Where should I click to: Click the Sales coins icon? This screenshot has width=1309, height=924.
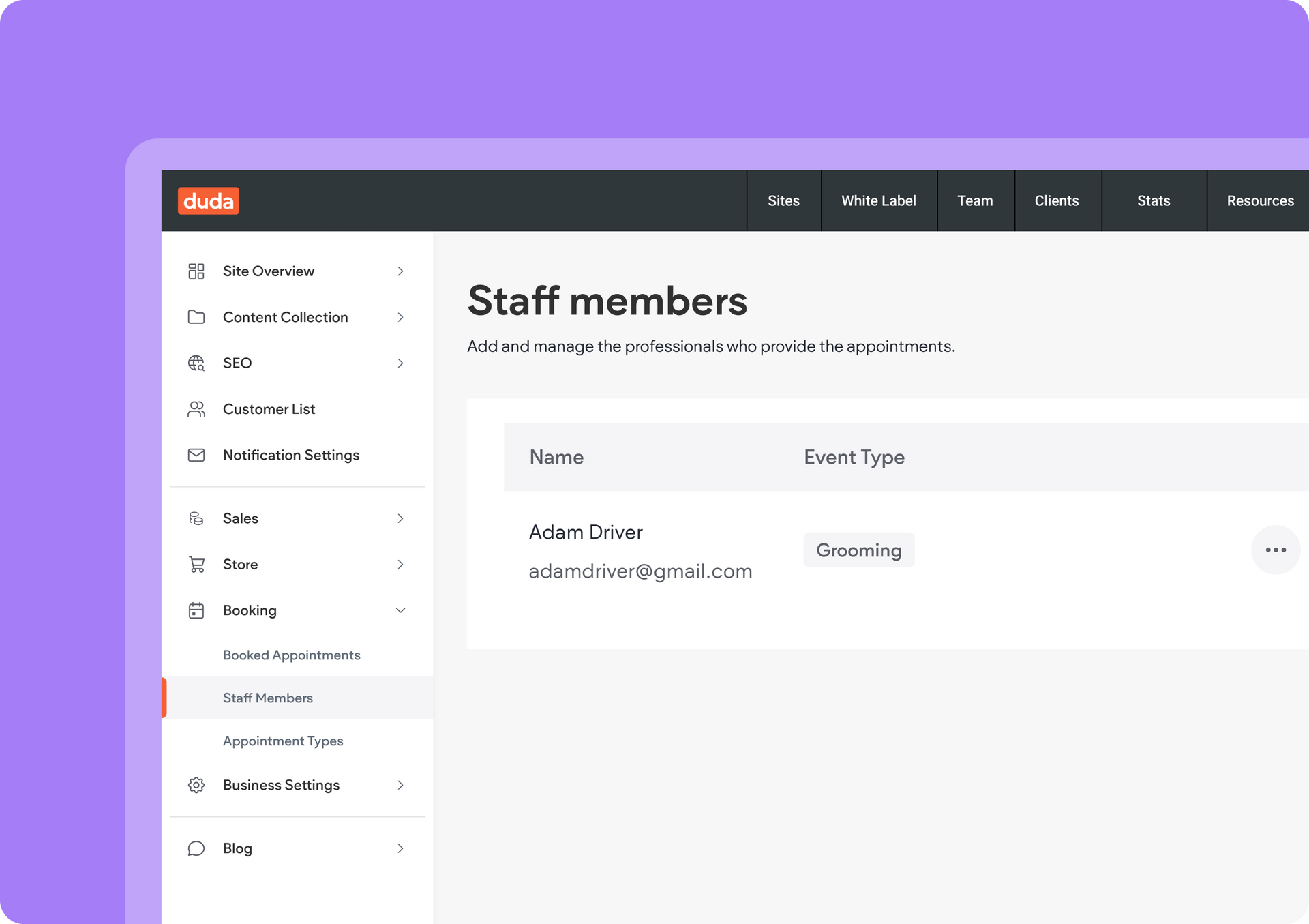pyautogui.click(x=196, y=518)
